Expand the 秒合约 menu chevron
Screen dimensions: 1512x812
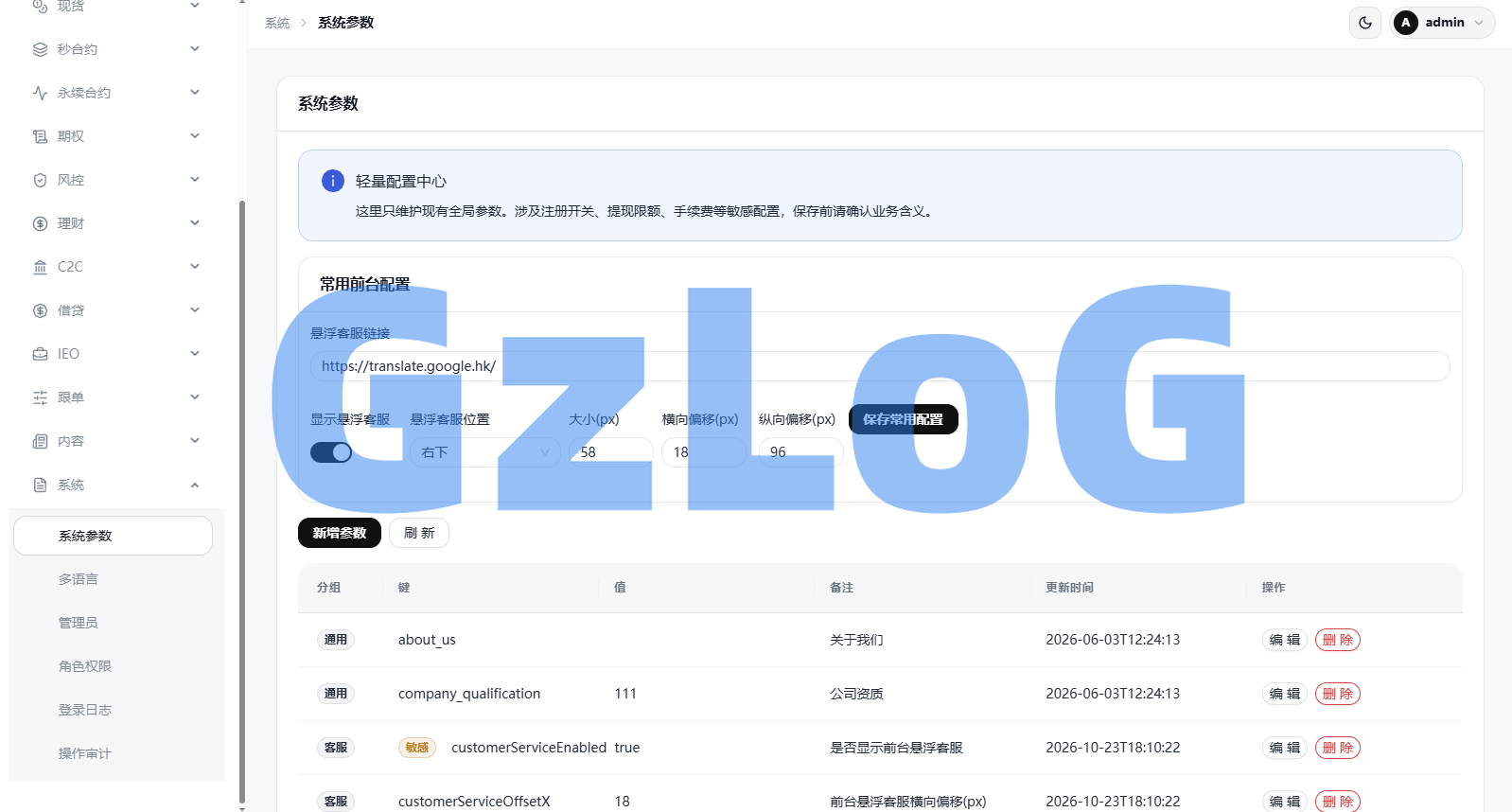click(x=195, y=49)
